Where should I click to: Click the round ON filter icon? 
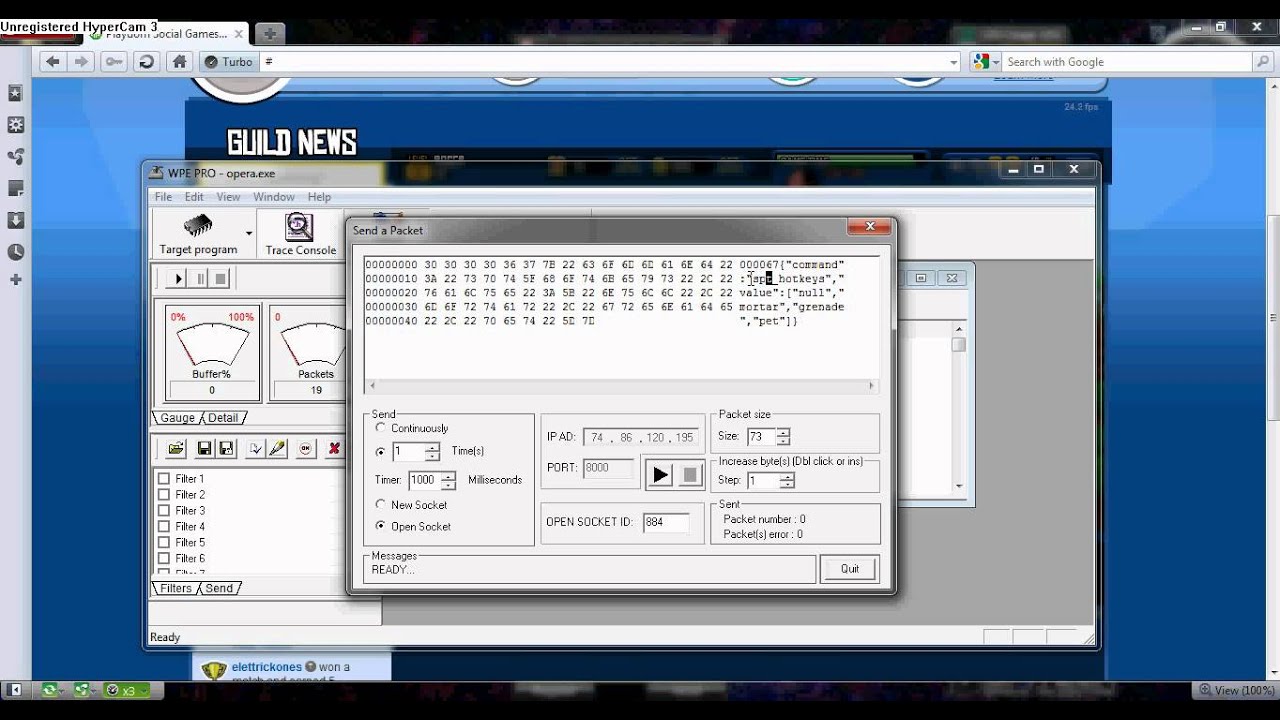coord(306,449)
